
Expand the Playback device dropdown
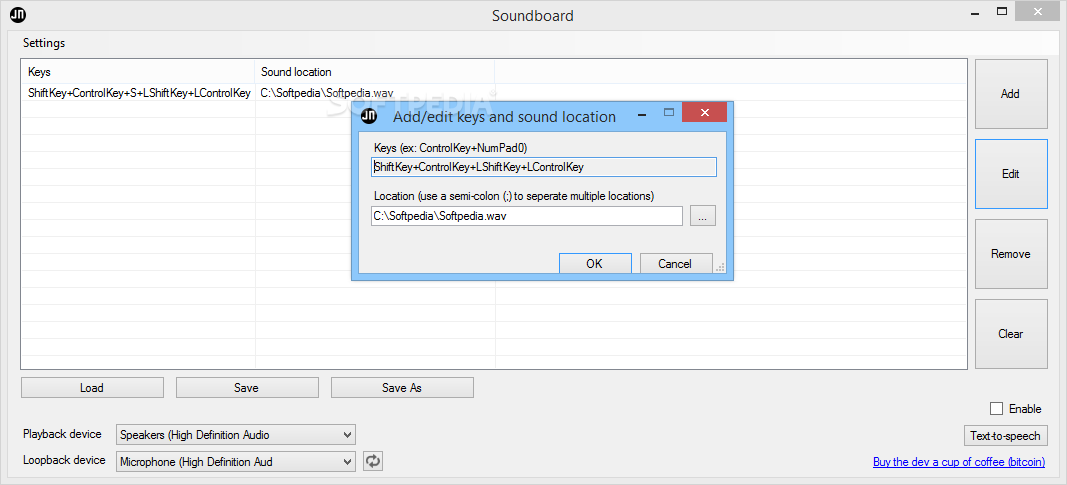[348, 435]
